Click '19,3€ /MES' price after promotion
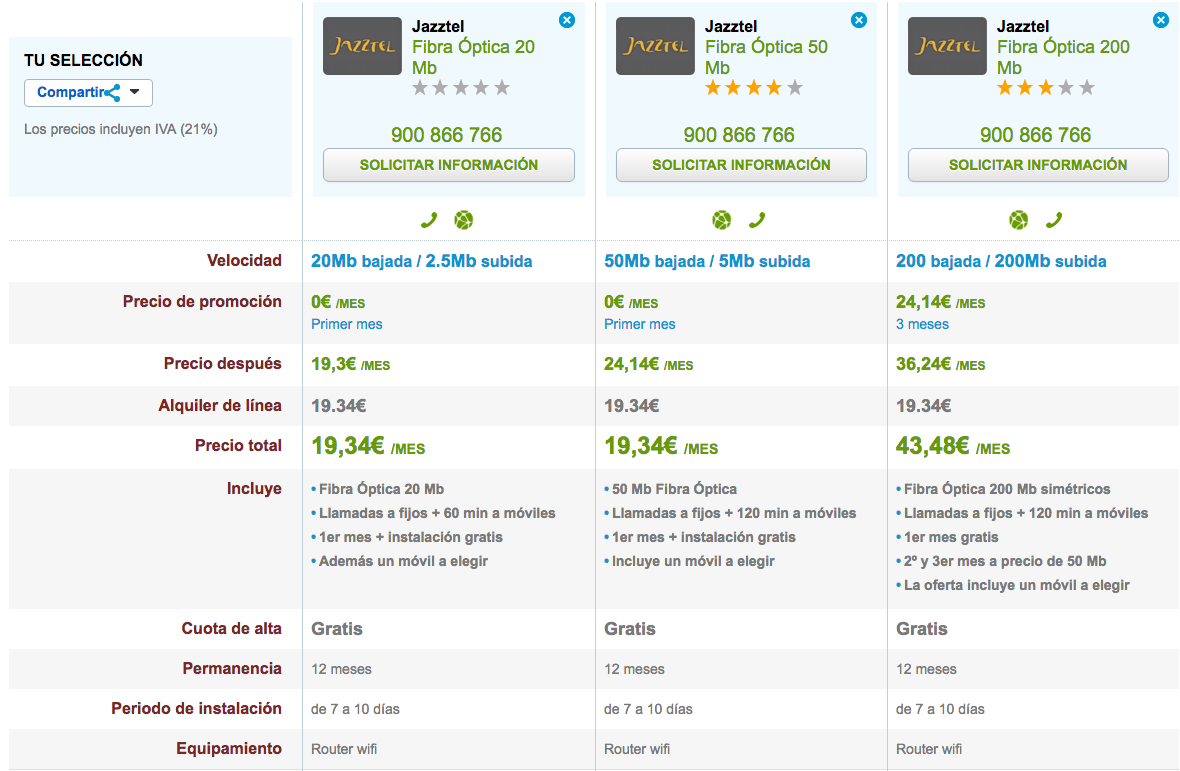Viewport: 1180px width, 771px height. click(x=351, y=364)
